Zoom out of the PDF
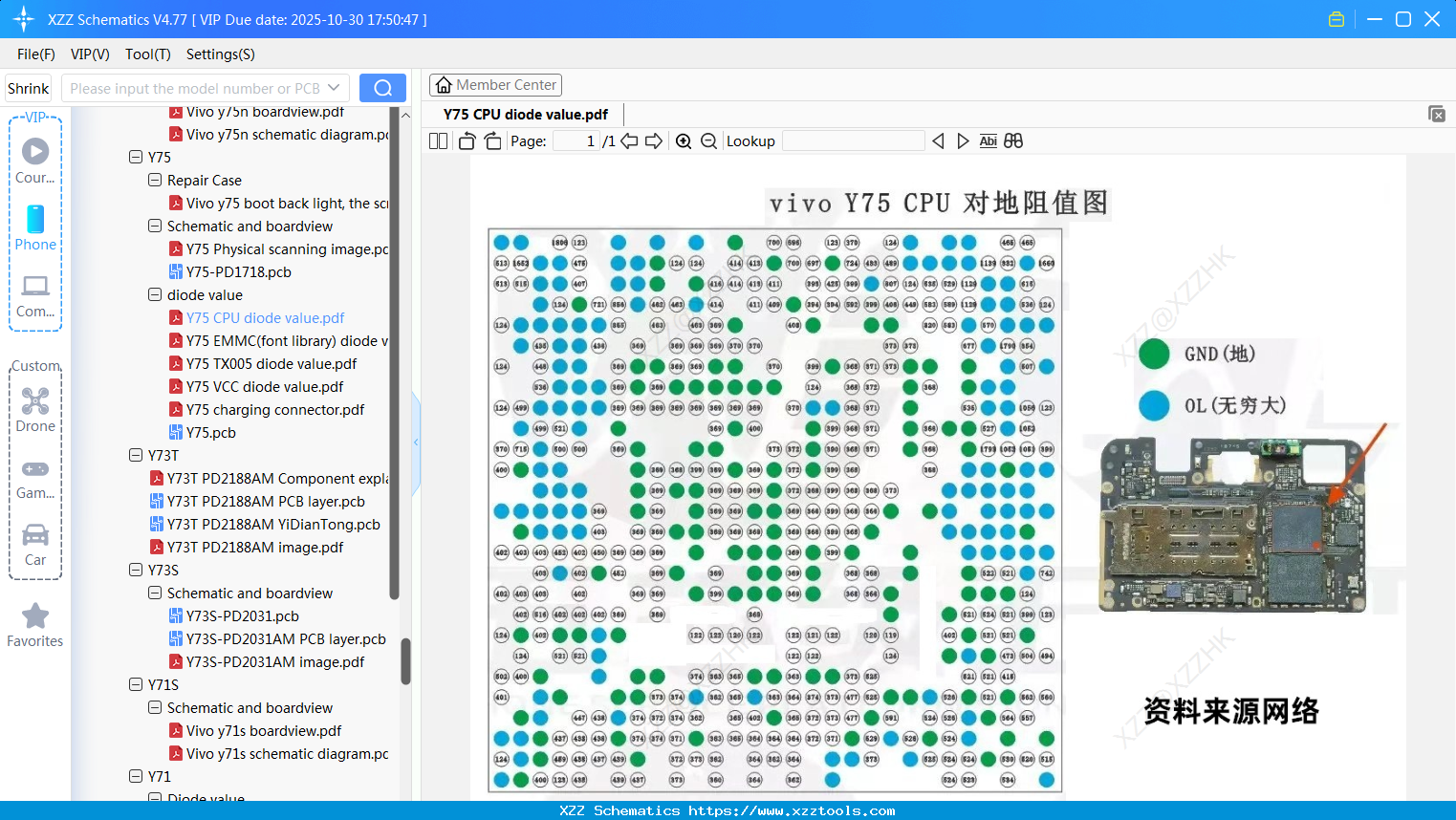This screenshot has height=820, width=1456. pyautogui.click(x=708, y=141)
